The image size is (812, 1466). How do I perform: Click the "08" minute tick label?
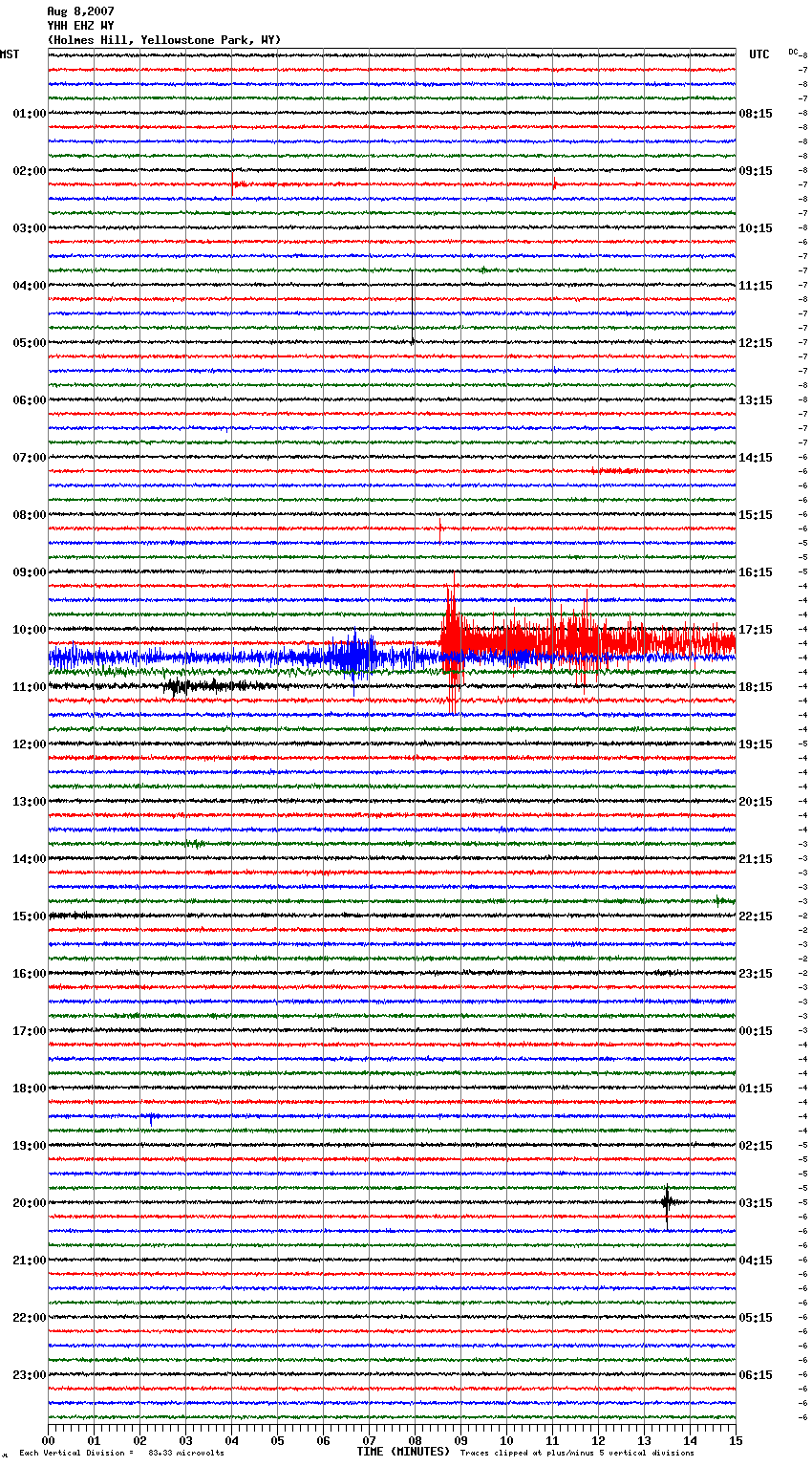coord(416,1440)
